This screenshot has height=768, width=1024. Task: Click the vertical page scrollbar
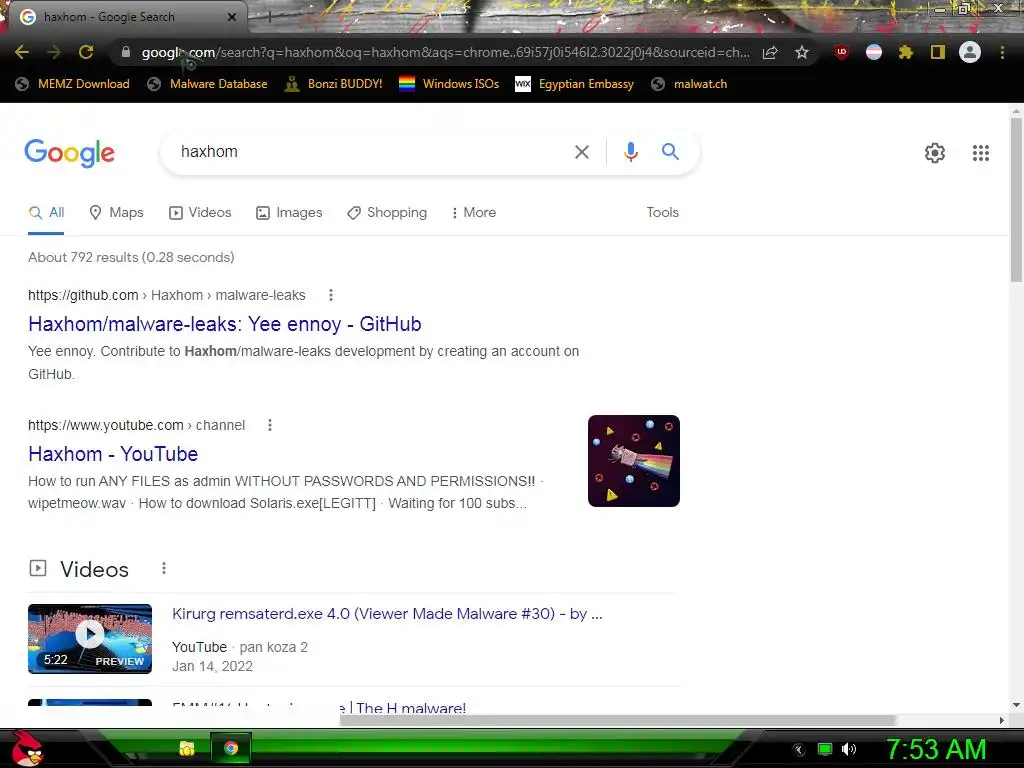[x=1016, y=199]
